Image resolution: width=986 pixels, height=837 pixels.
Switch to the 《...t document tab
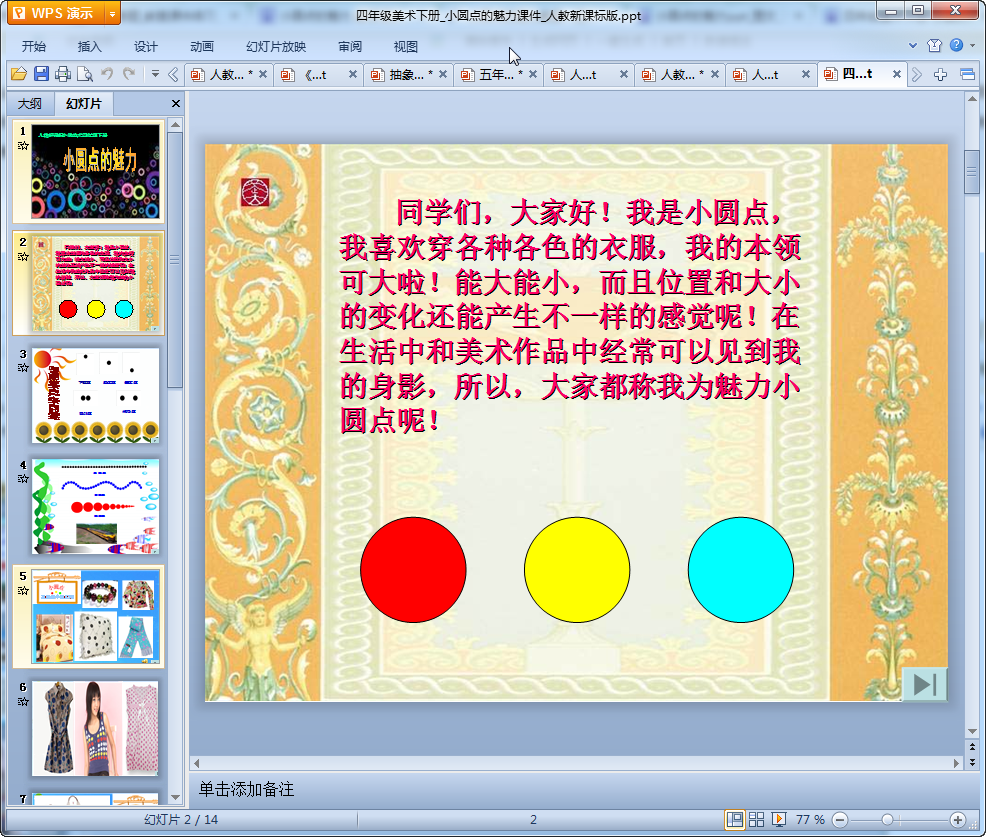click(x=319, y=75)
